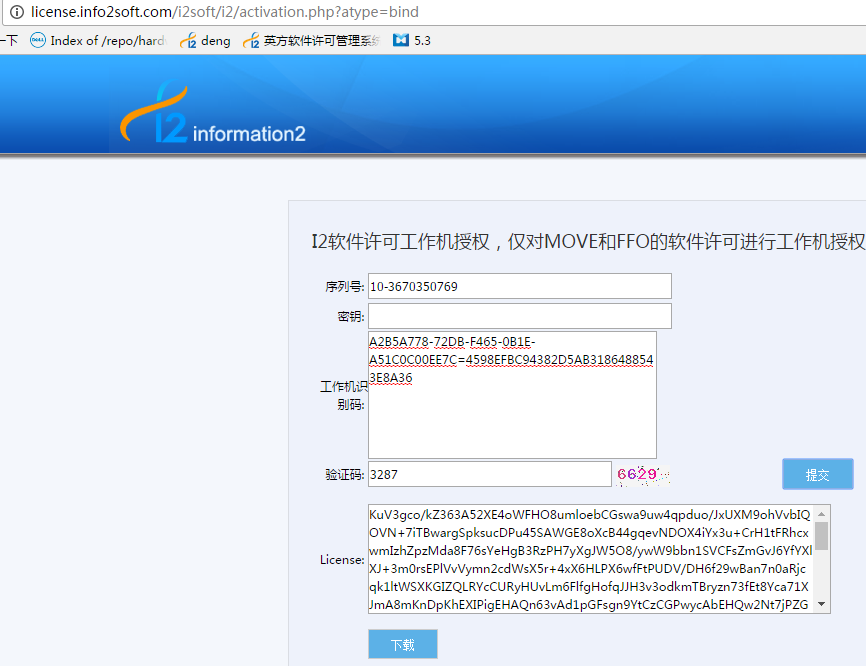
Task: Click the browser address bar URL
Action: click(225, 12)
